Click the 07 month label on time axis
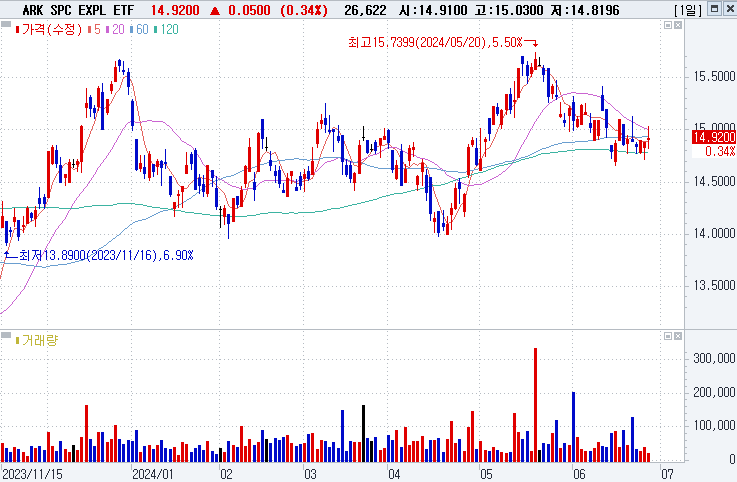Image resolution: width=737 pixels, height=482 pixels. point(667,474)
